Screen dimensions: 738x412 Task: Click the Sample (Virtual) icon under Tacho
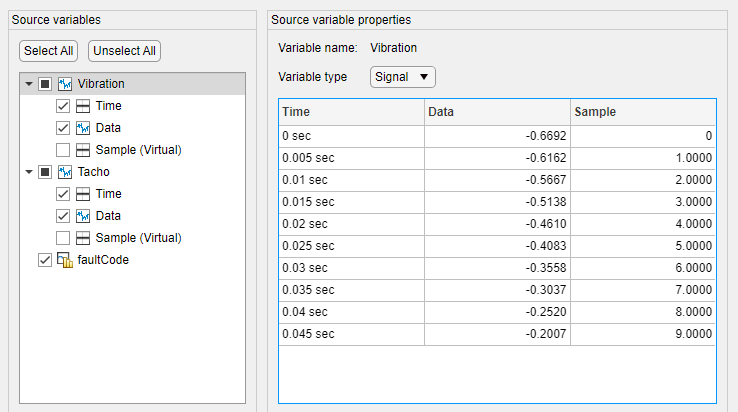[83, 238]
